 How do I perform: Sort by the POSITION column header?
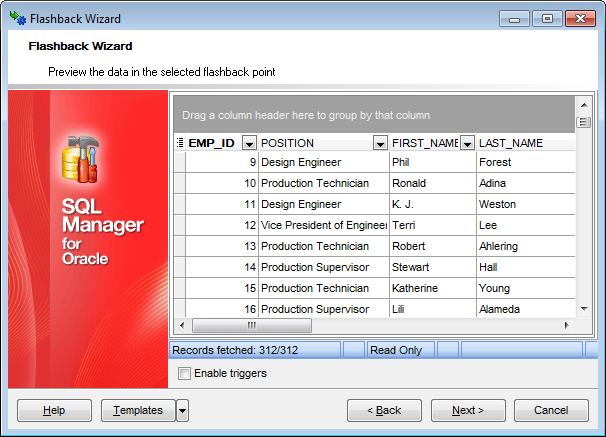[x=316, y=143]
